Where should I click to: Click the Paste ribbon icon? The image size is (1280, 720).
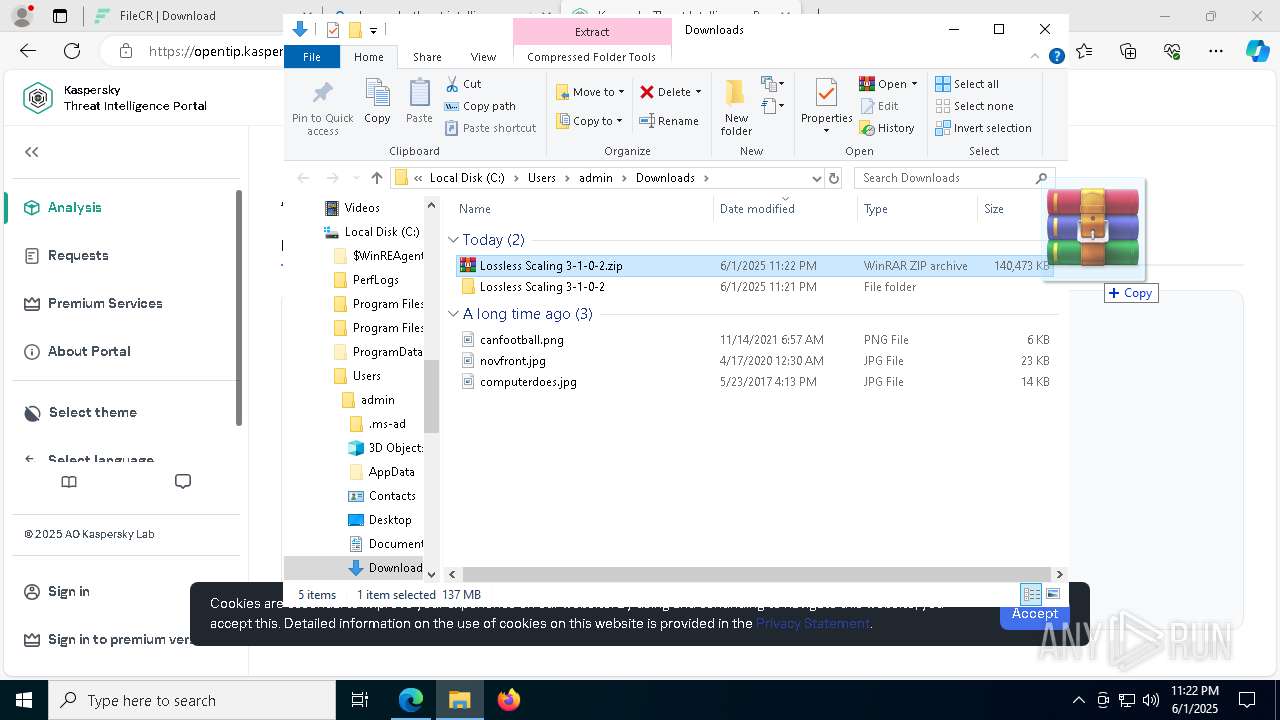click(x=419, y=102)
